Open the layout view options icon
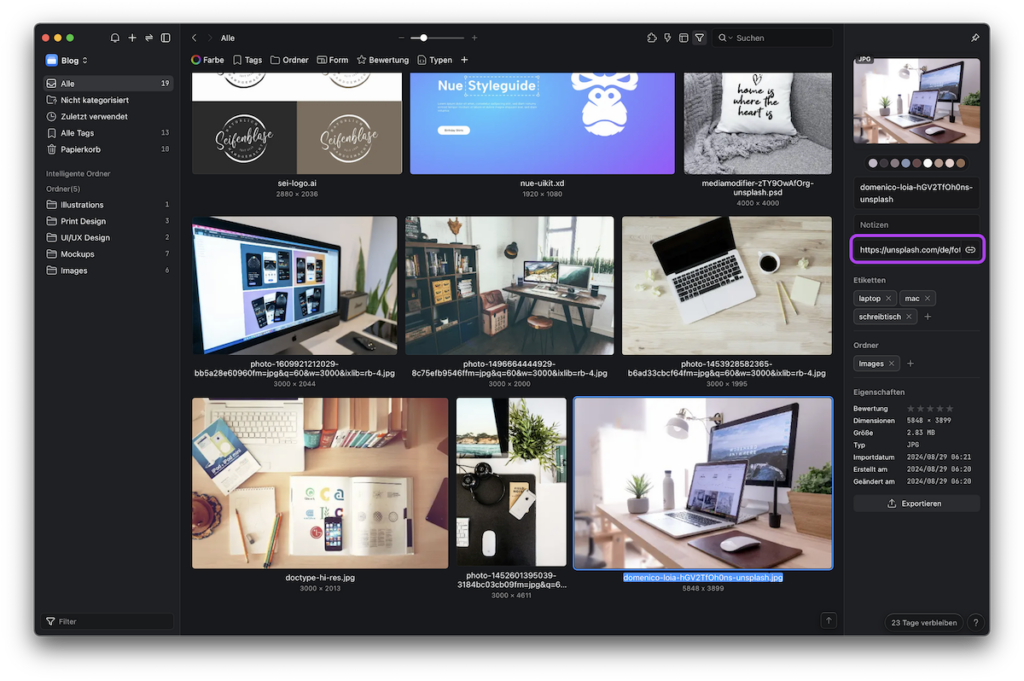 click(x=683, y=38)
